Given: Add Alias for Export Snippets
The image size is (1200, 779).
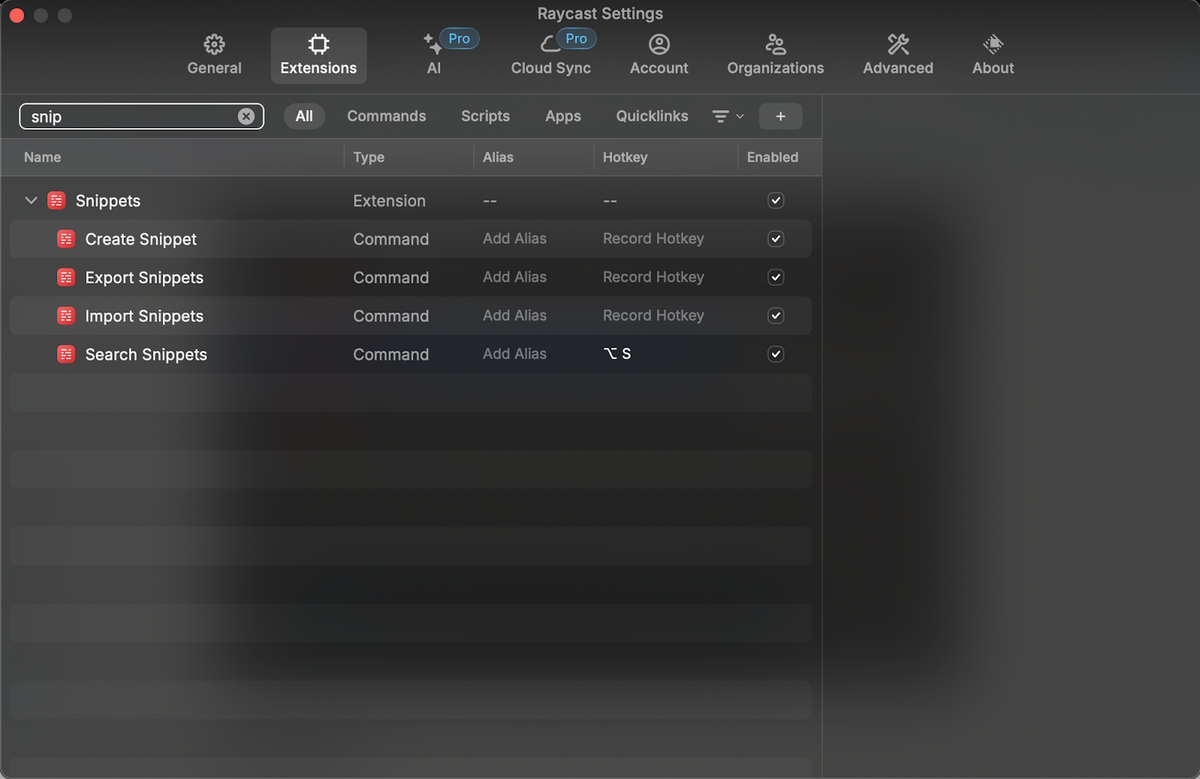Looking at the screenshot, I should click(x=515, y=277).
